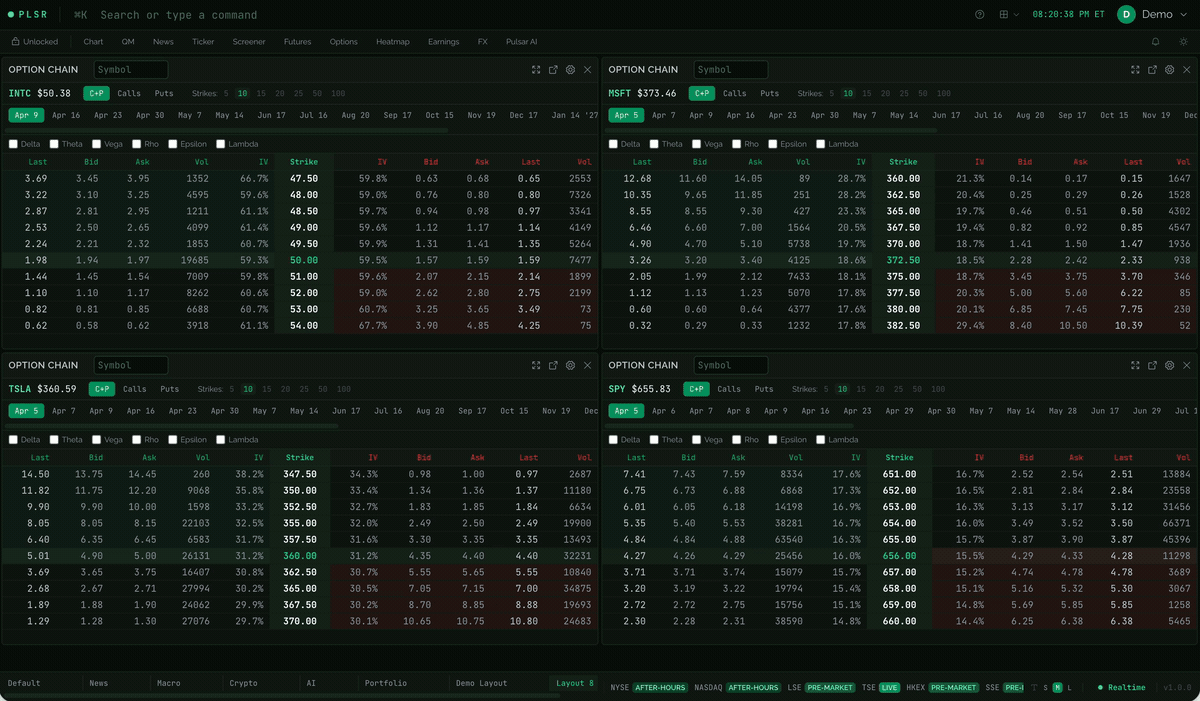Close the TSLA option chain panel
The width and height of the screenshot is (1200, 701).
tap(587, 366)
